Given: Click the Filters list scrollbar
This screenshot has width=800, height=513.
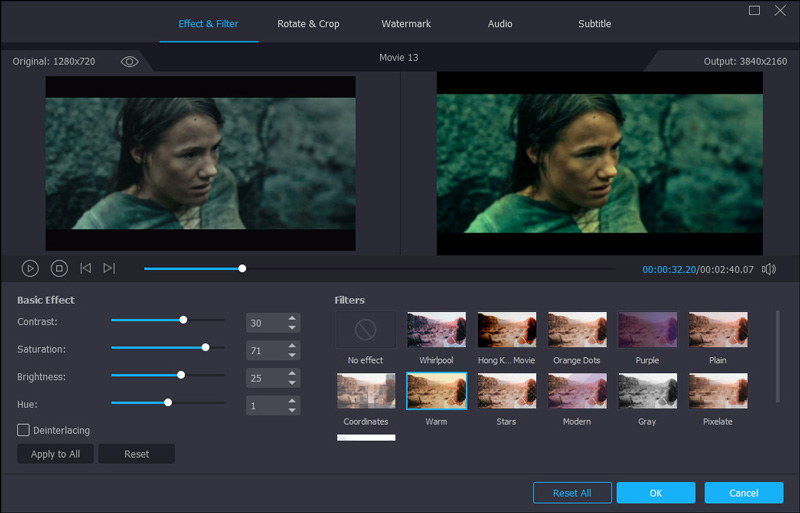Looking at the screenshot, I should (x=778, y=356).
